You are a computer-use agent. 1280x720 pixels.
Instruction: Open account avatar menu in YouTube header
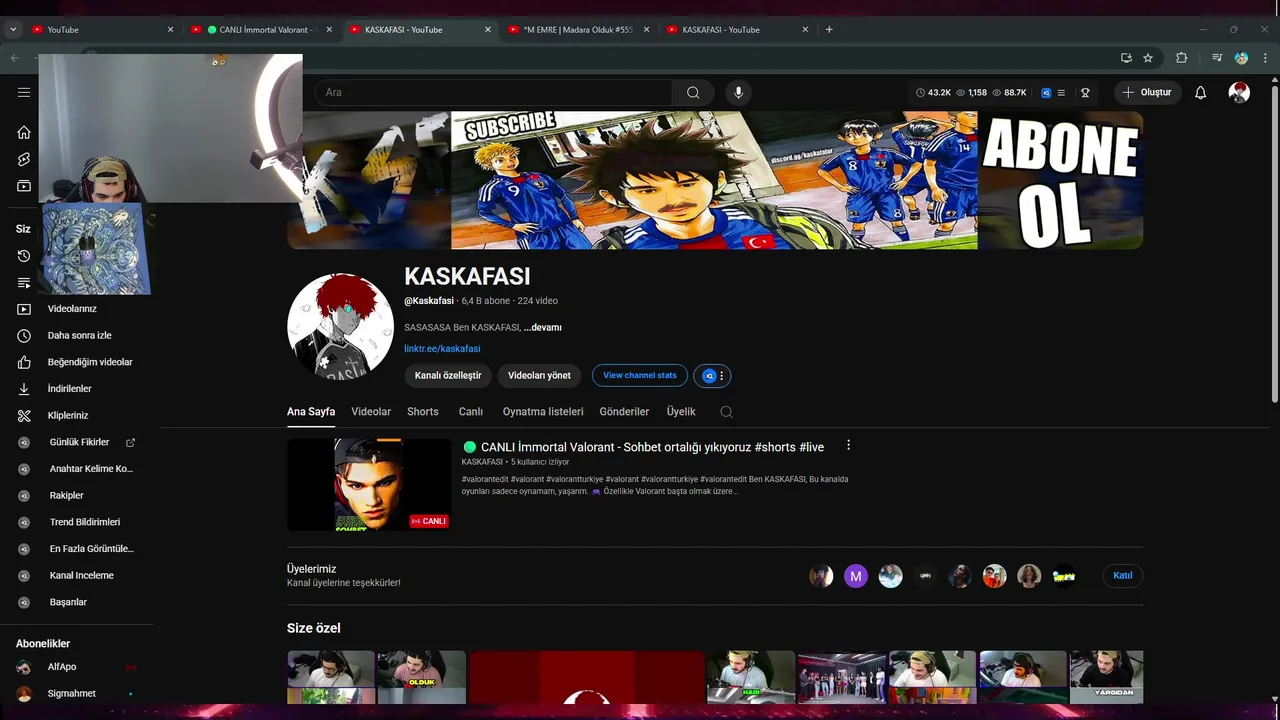coord(1239,92)
